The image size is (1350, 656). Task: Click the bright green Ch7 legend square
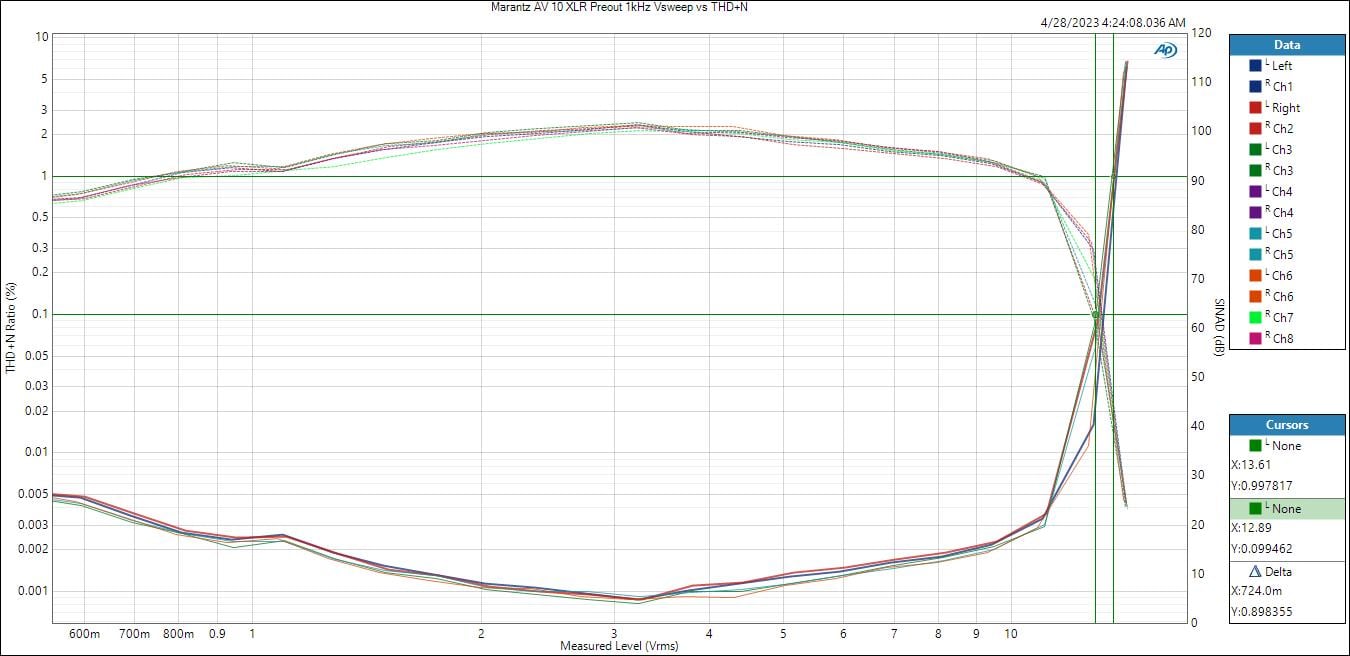1255,318
